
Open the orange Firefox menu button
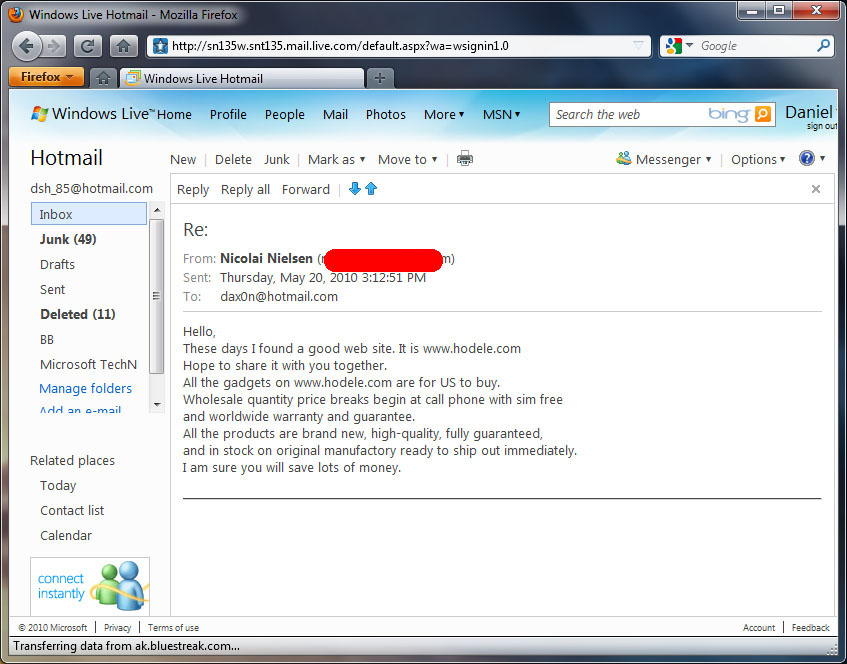click(46, 77)
